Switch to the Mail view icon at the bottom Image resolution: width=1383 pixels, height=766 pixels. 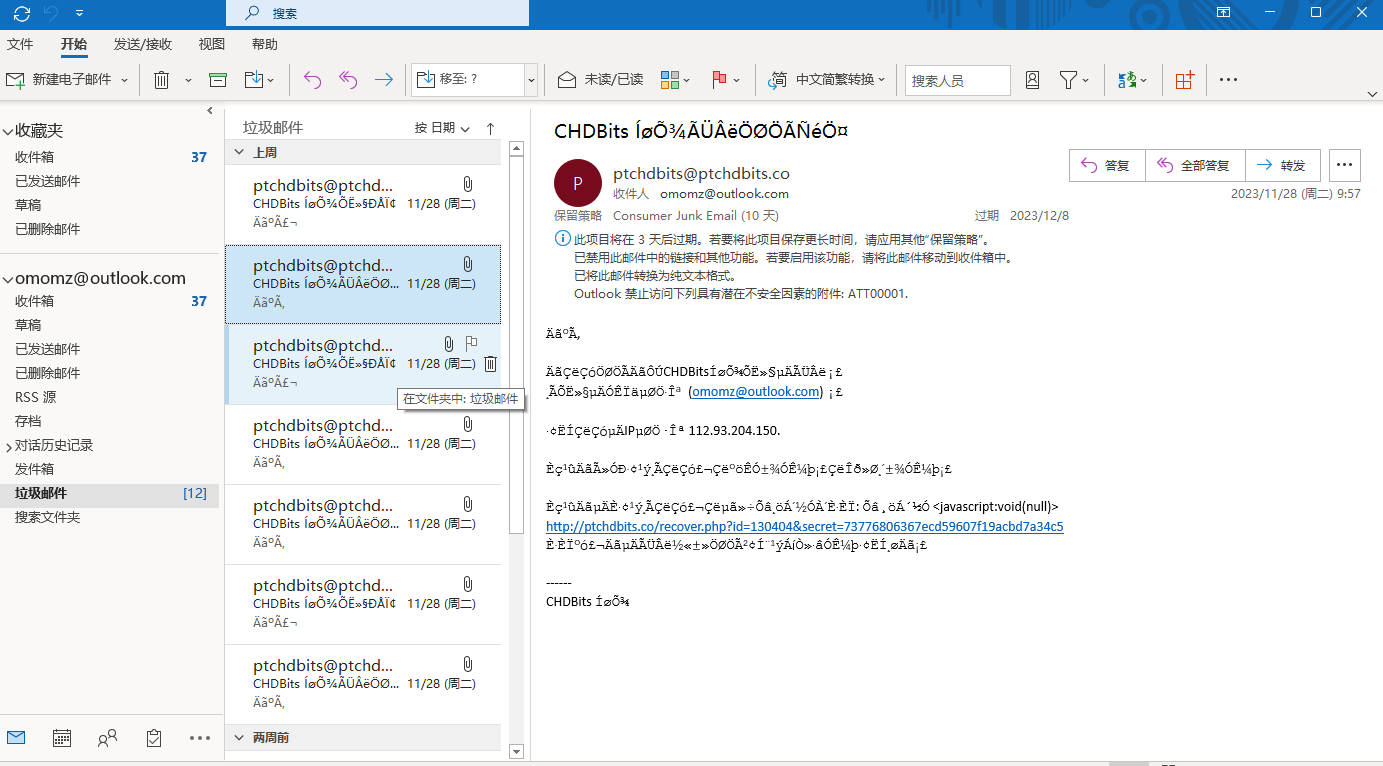[x=16, y=738]
